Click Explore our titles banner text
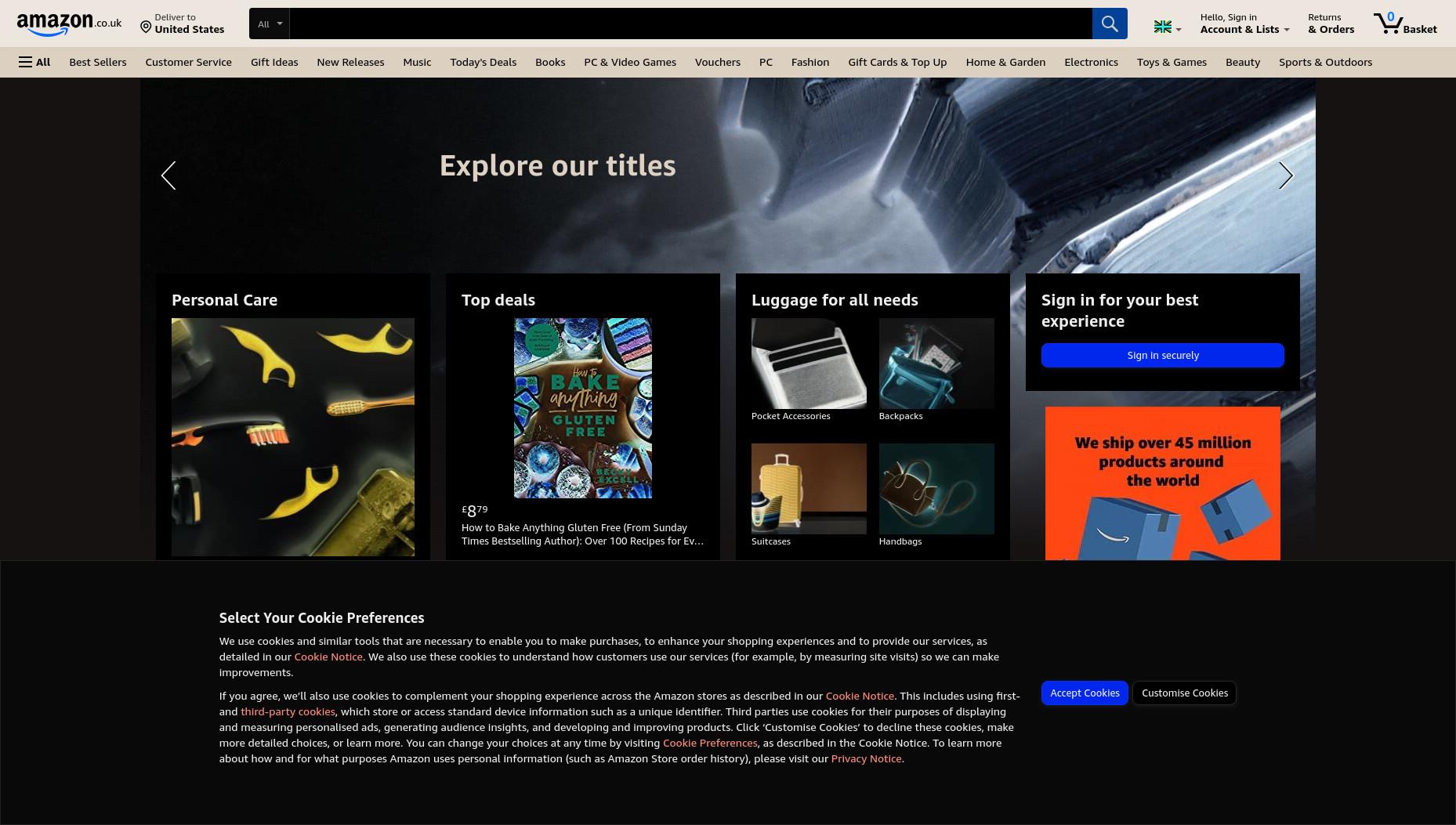 click(557, 165)
